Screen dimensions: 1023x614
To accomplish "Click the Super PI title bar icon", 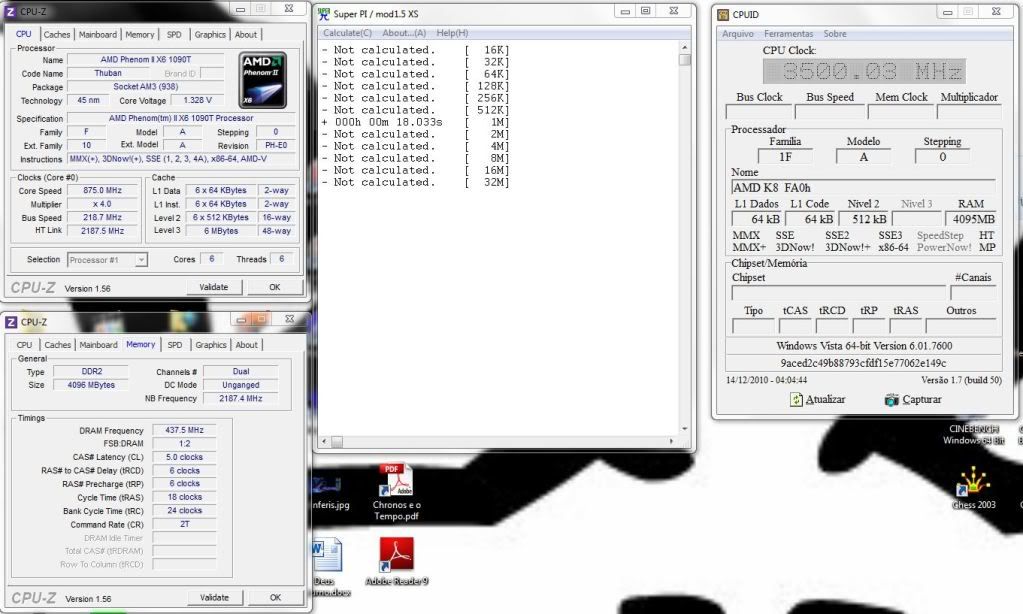I will coord(324,13).
